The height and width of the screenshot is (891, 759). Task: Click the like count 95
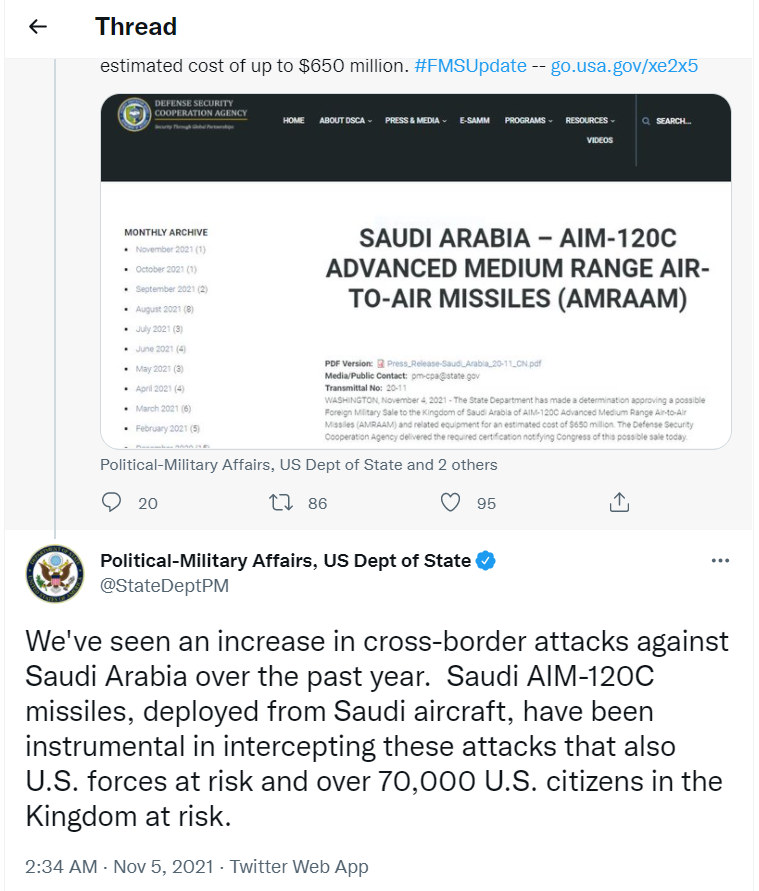click(x=486, y=503)
